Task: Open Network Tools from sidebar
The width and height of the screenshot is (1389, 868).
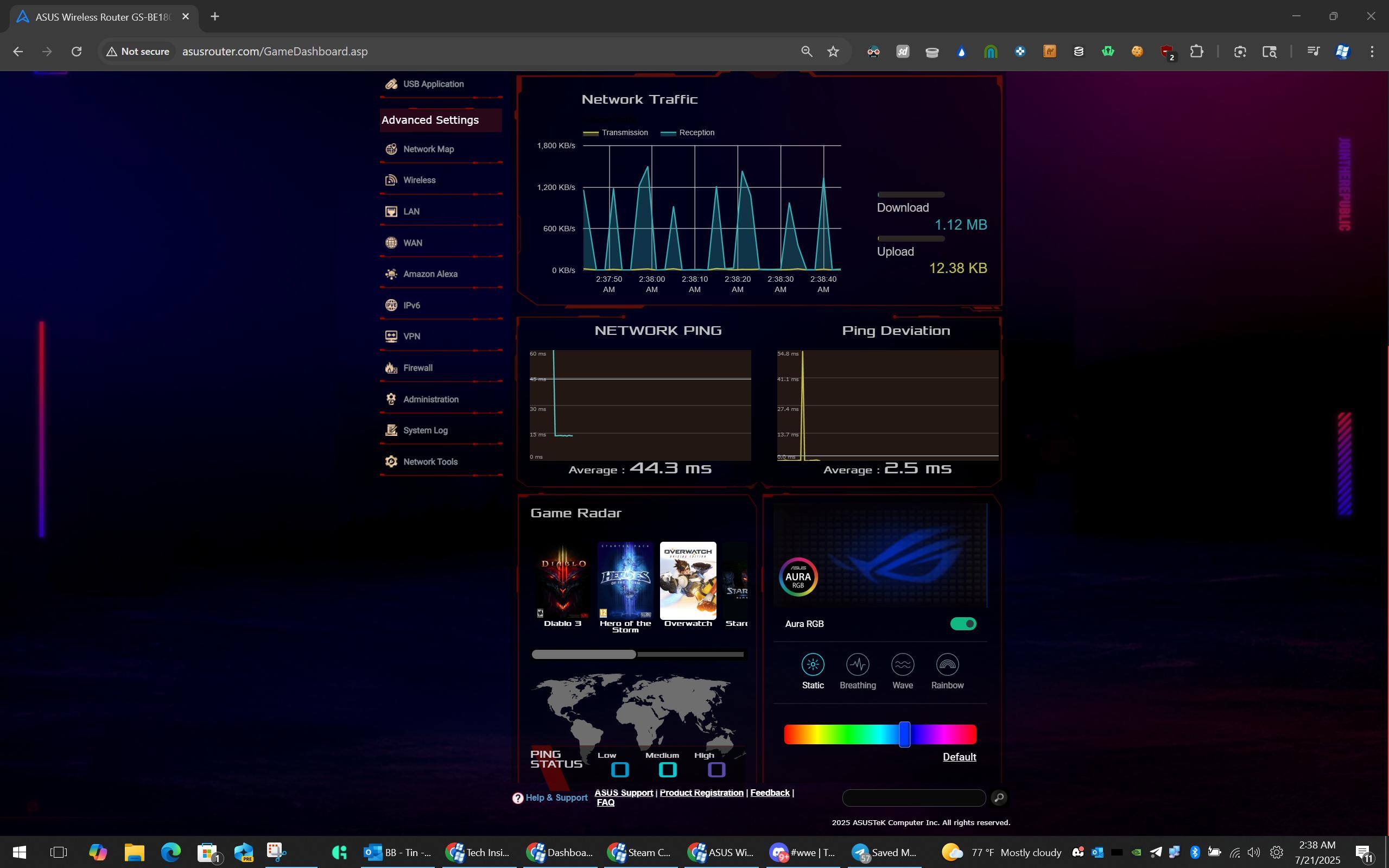Action: coord(430,462)
